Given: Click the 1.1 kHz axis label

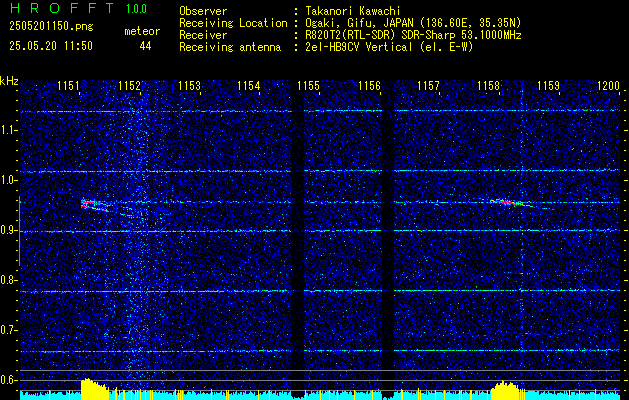Looking at the screenshot, I should pos(9,130).
